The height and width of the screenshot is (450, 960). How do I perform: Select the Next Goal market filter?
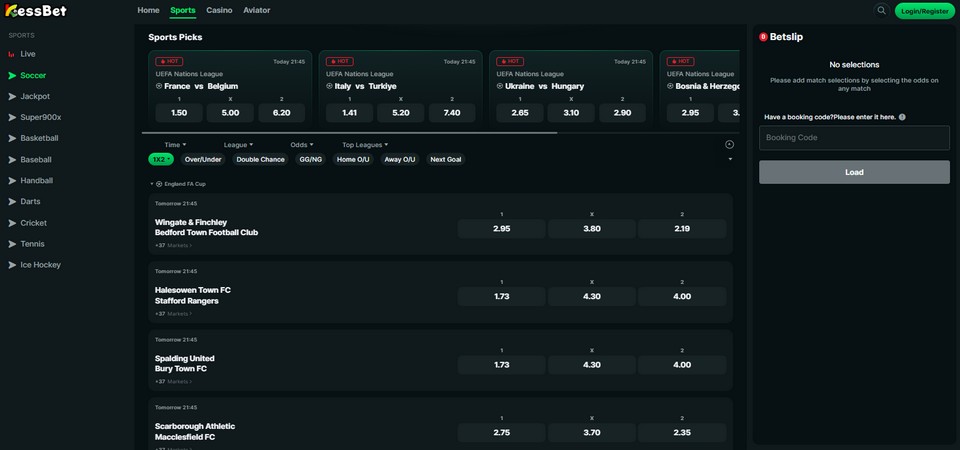tap(446, 159)
